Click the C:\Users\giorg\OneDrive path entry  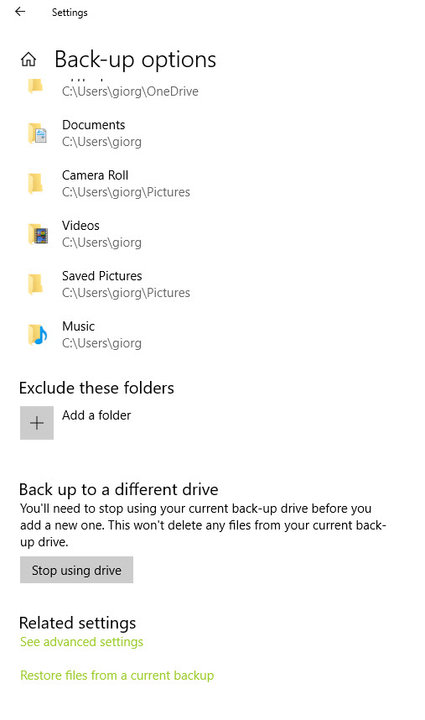[130, 91]
